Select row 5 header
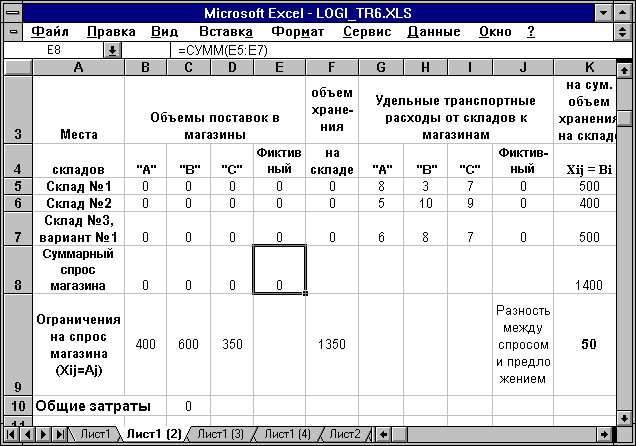 click(18, 186)
